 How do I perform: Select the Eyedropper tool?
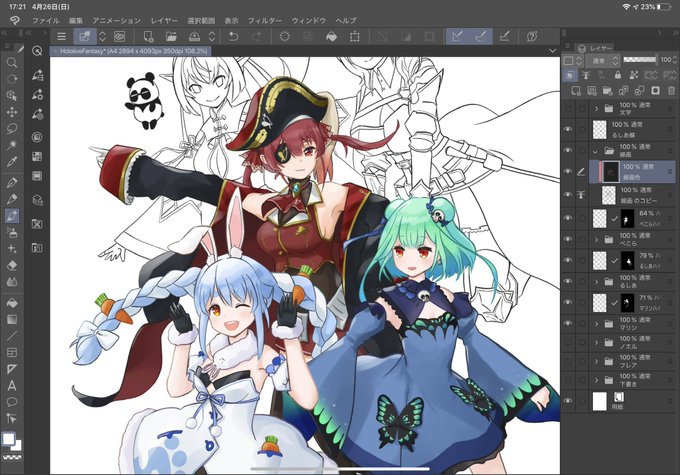pyautogui.click(x=12, y=161)
